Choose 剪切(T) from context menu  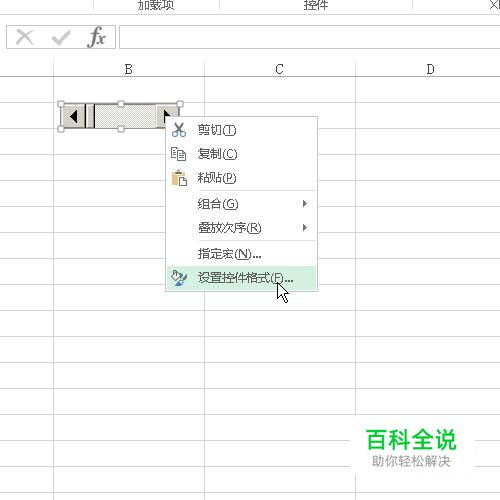(242, 130)
